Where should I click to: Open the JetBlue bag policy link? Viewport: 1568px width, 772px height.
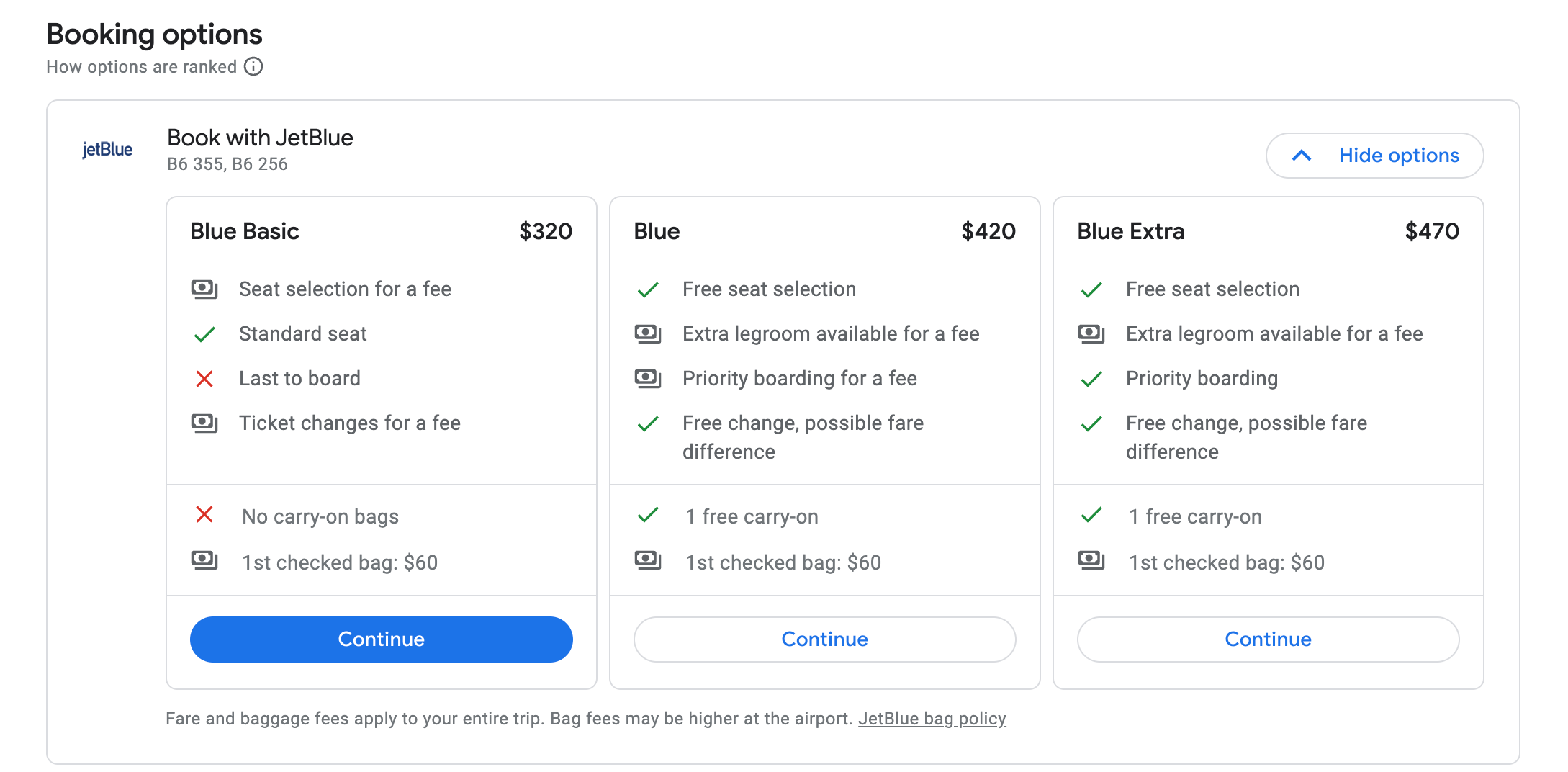(x=932, y=719)
